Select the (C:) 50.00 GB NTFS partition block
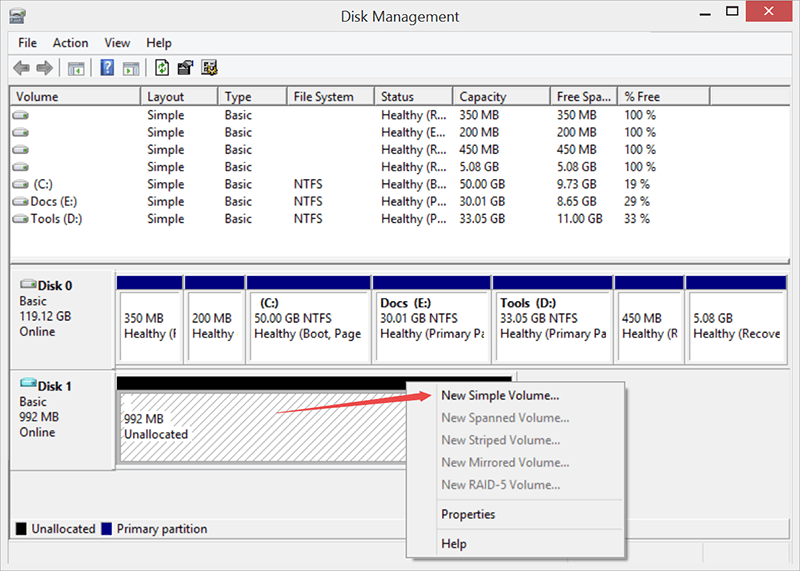 [308, 318]
